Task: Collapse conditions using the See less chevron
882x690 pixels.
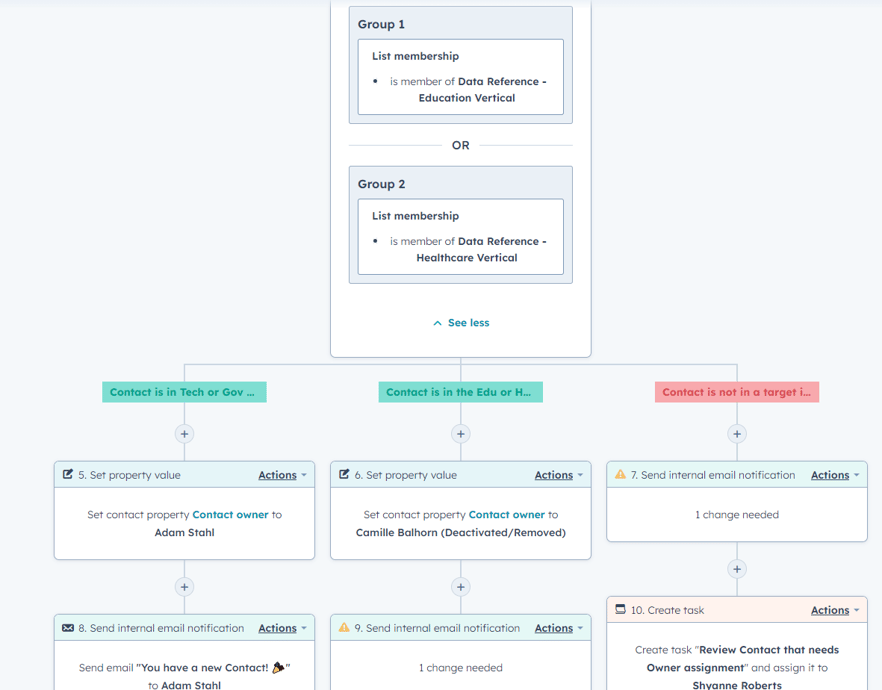Action: 437,322
